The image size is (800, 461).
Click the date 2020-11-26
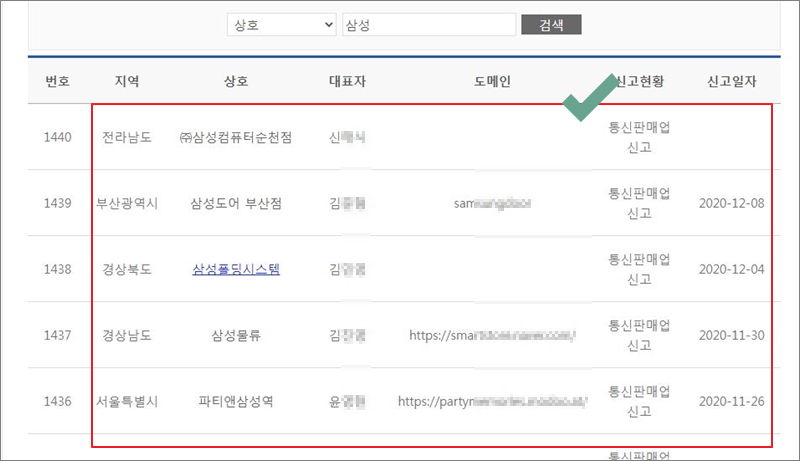tap(731, 401)
